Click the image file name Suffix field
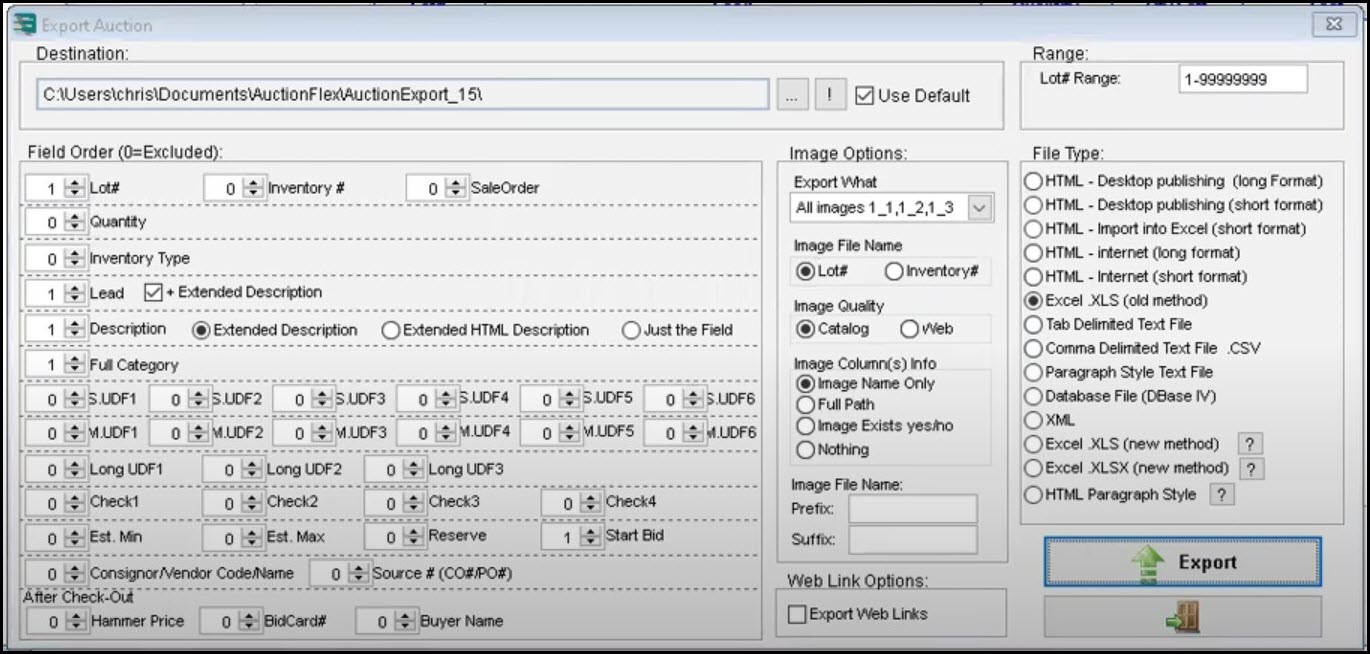Screen dimensions: 1370x654 pyautogui.click(x=913, y=541)
